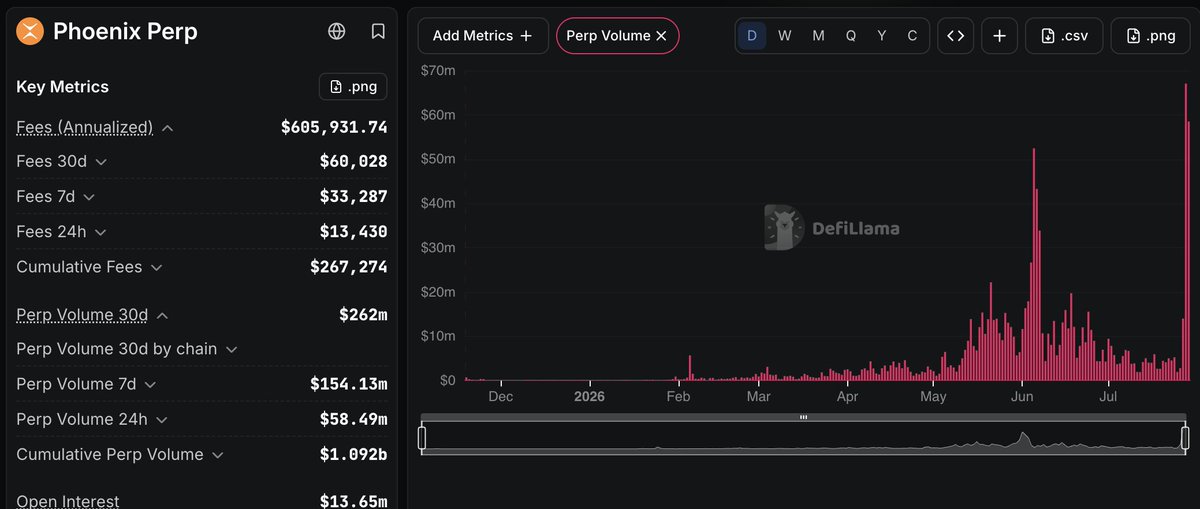The image size is (1200, 509).
Task: Click the $267,274 cumulative fees value
Action: click(x=349, y=268)
